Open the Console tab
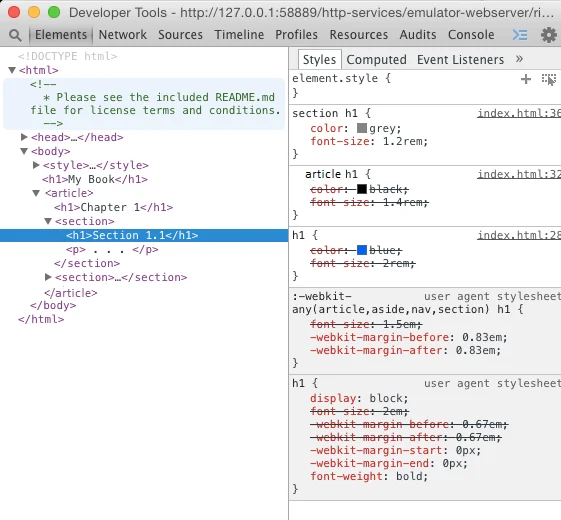561x520 pixels. (471, 35)
